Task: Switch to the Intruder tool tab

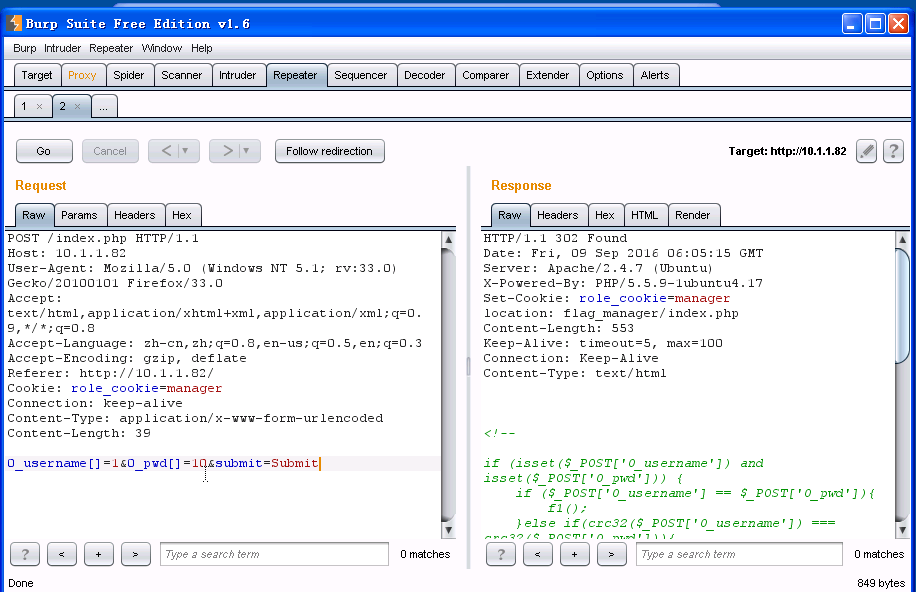Action: 238,75
